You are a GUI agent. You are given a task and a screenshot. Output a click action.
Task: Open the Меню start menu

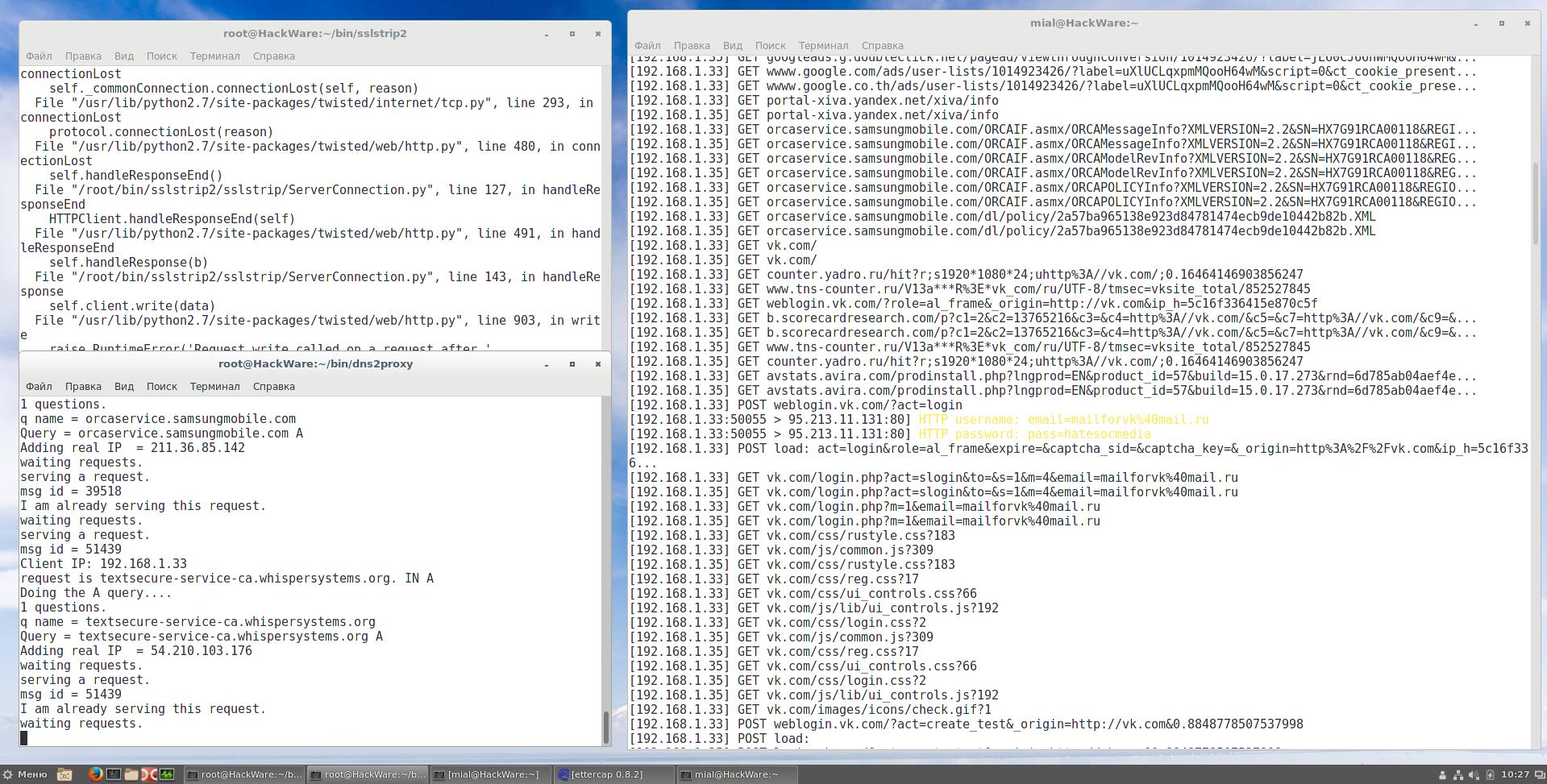(25, 774)
